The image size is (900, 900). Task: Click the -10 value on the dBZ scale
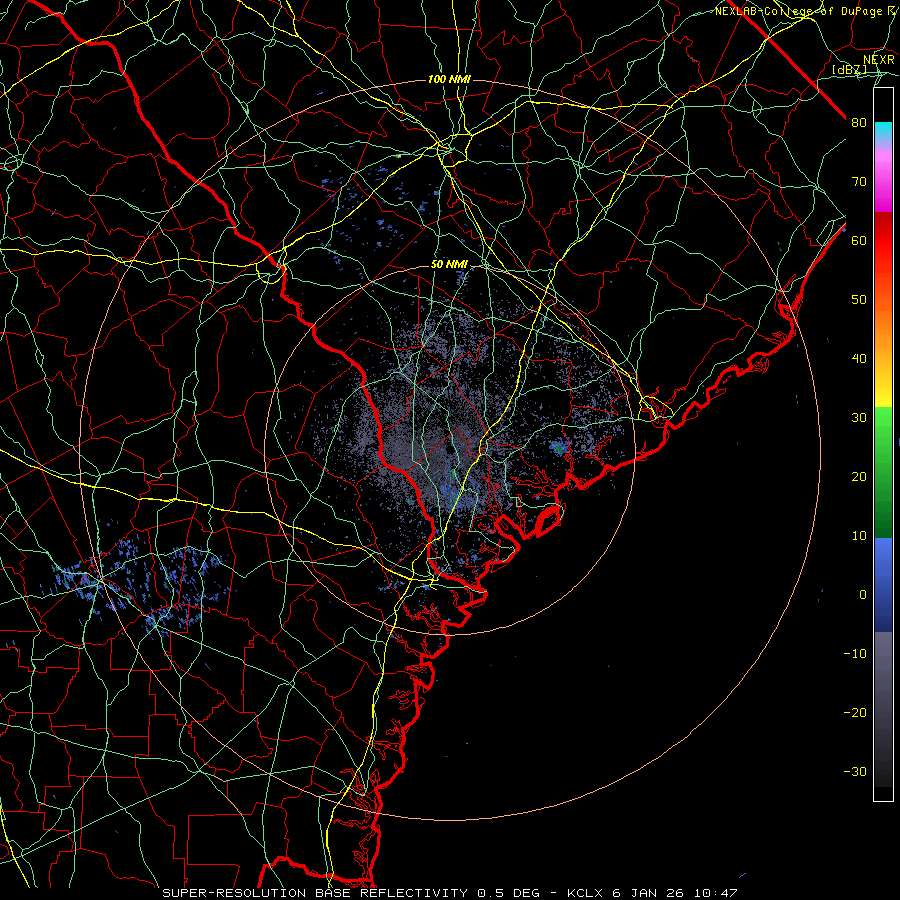pos(855,654)
